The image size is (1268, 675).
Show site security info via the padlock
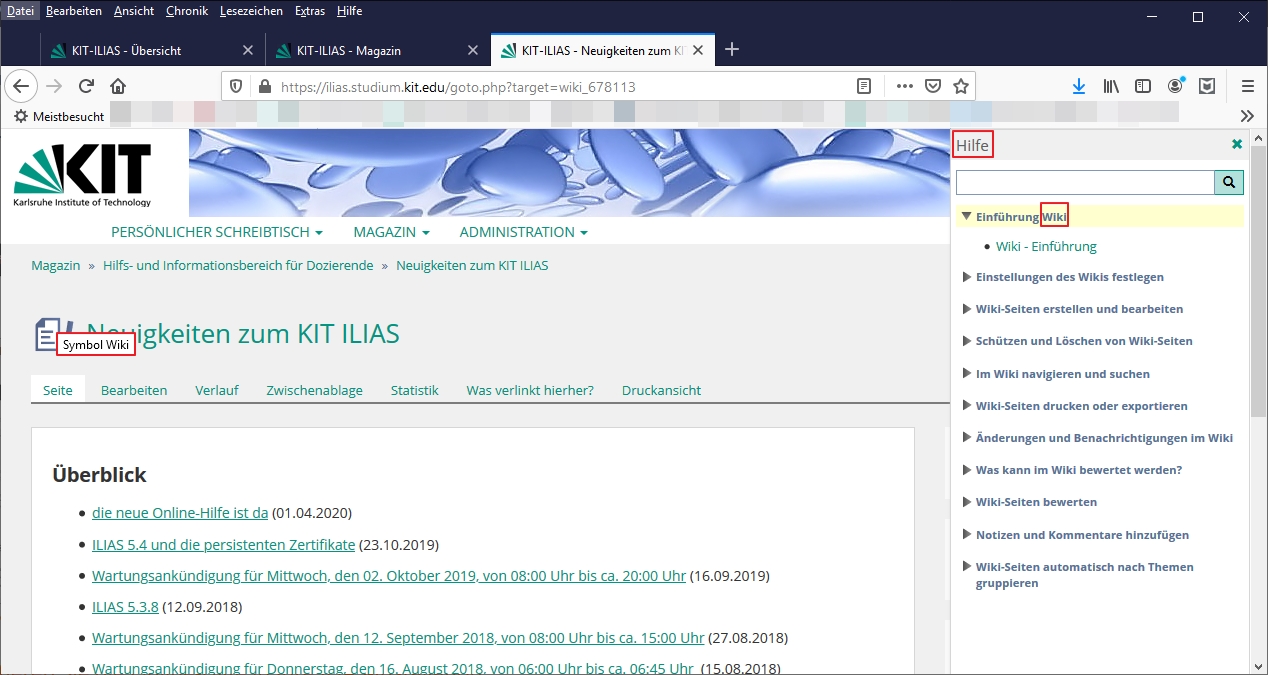263,87
